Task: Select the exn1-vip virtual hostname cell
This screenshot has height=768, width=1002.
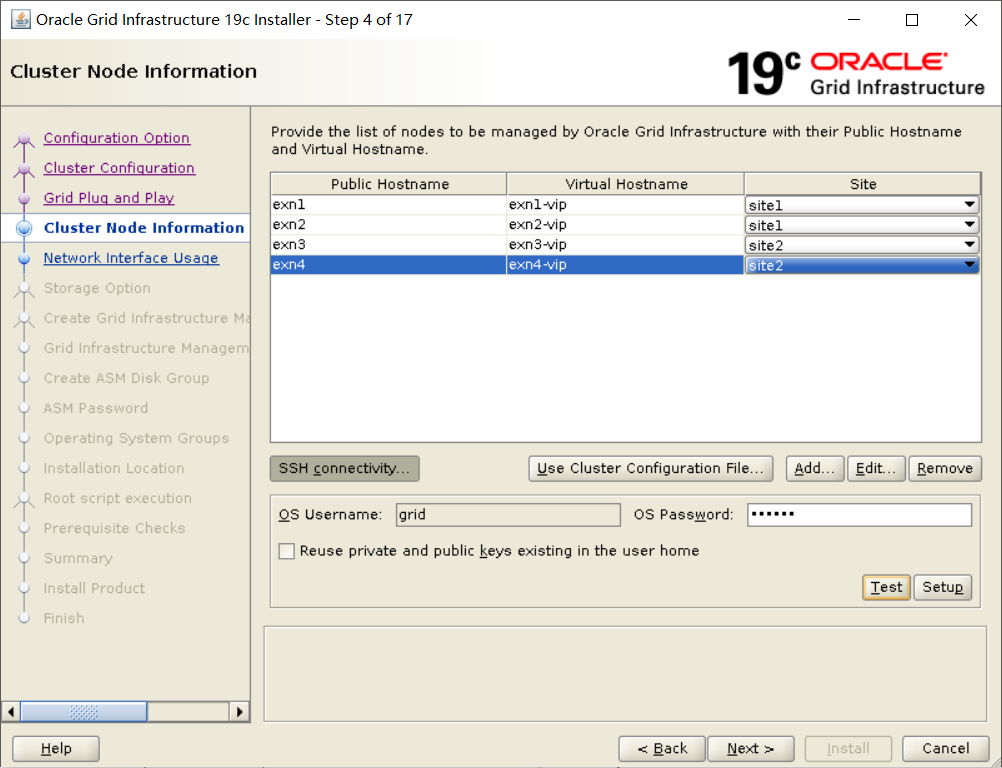Action: (x=626, y=204)
